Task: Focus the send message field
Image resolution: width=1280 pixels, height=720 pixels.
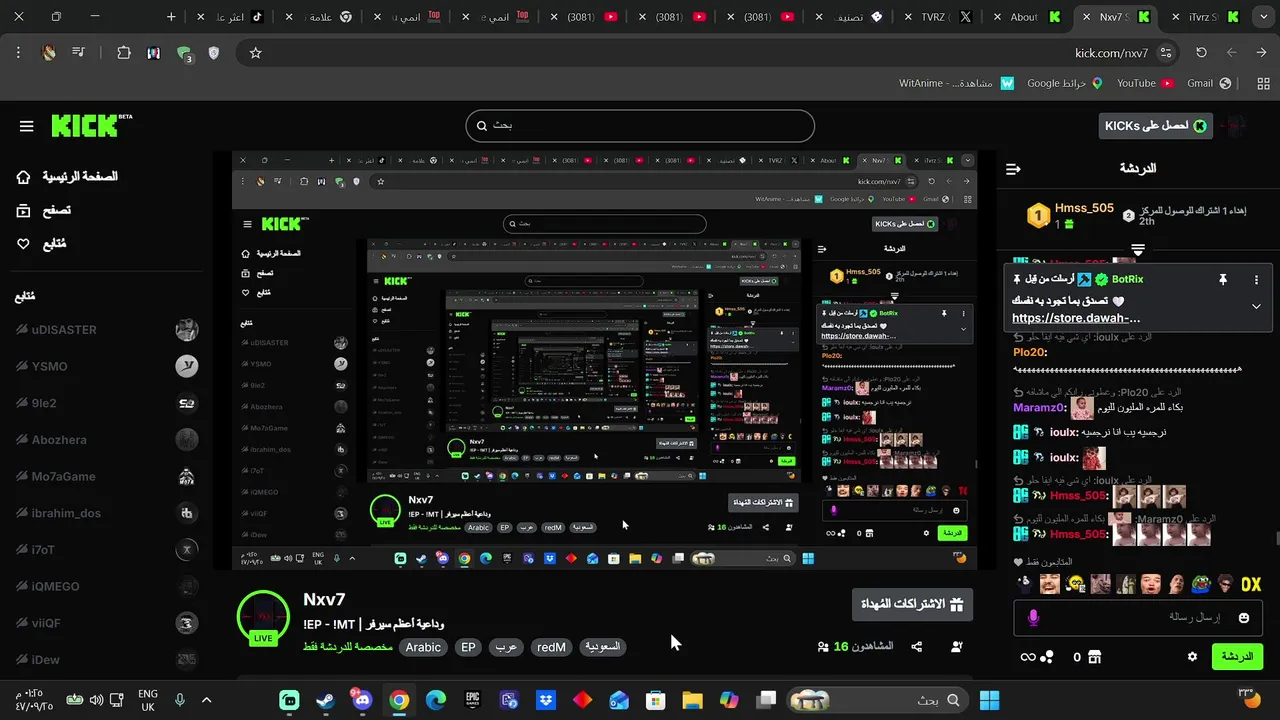Action: [1140, 618]
